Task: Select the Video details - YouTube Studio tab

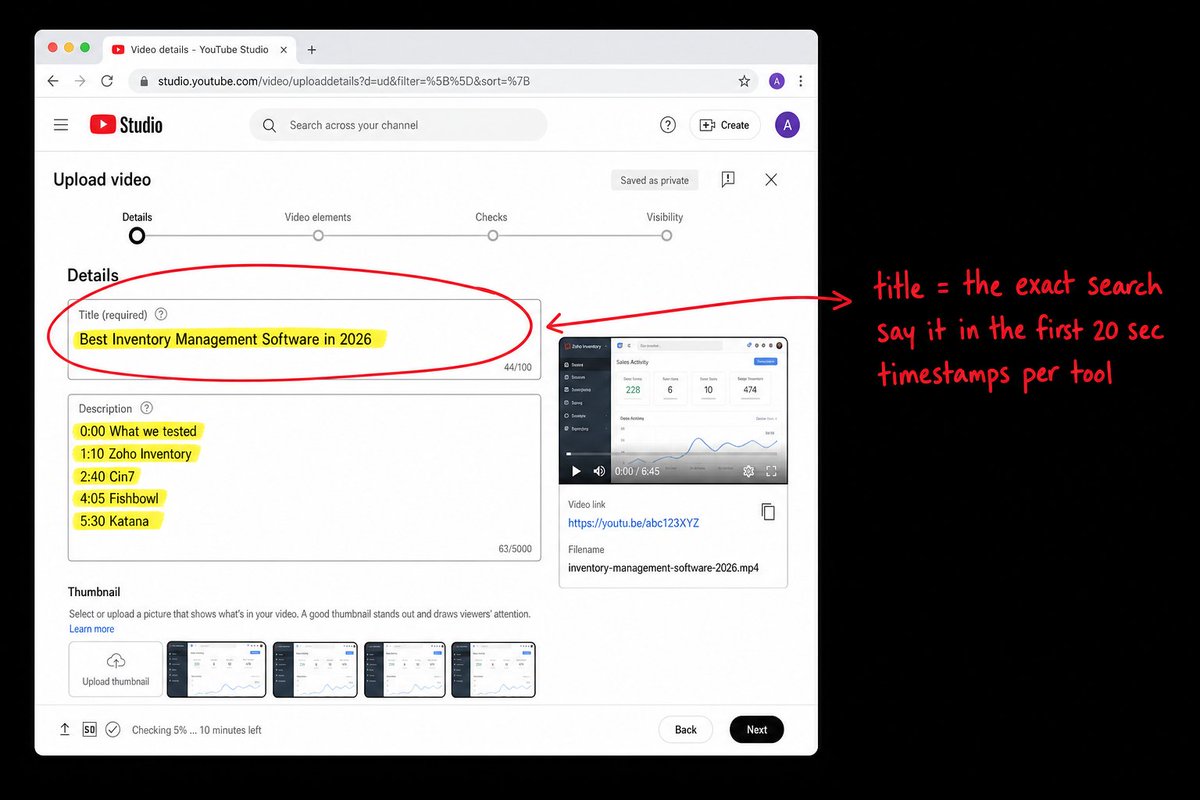Action: click(200, 49)
